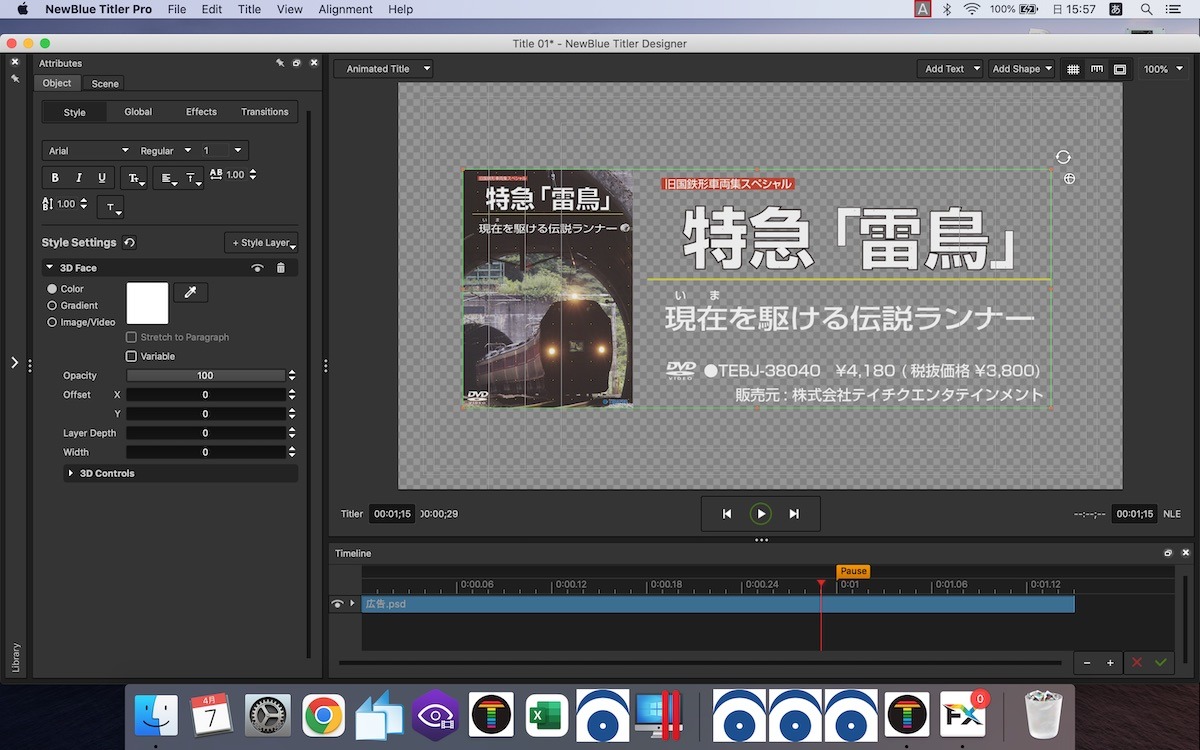Open Google Chrome from the Dock
Viewport: 1200px width, 750px height.
pos(324,715)
